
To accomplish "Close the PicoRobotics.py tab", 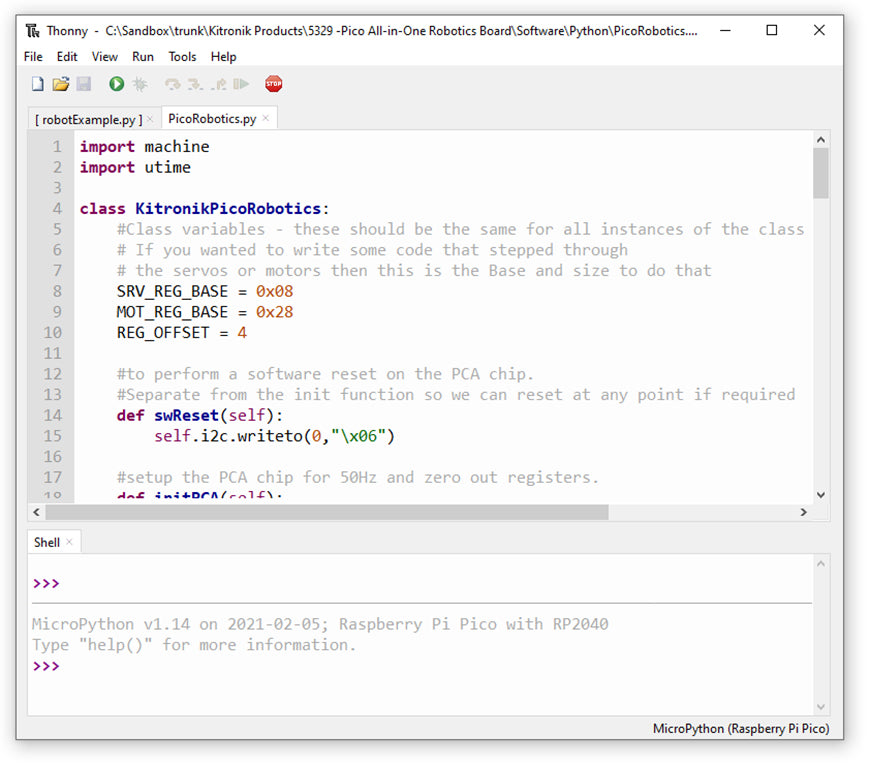I will [x=266, y=119].
